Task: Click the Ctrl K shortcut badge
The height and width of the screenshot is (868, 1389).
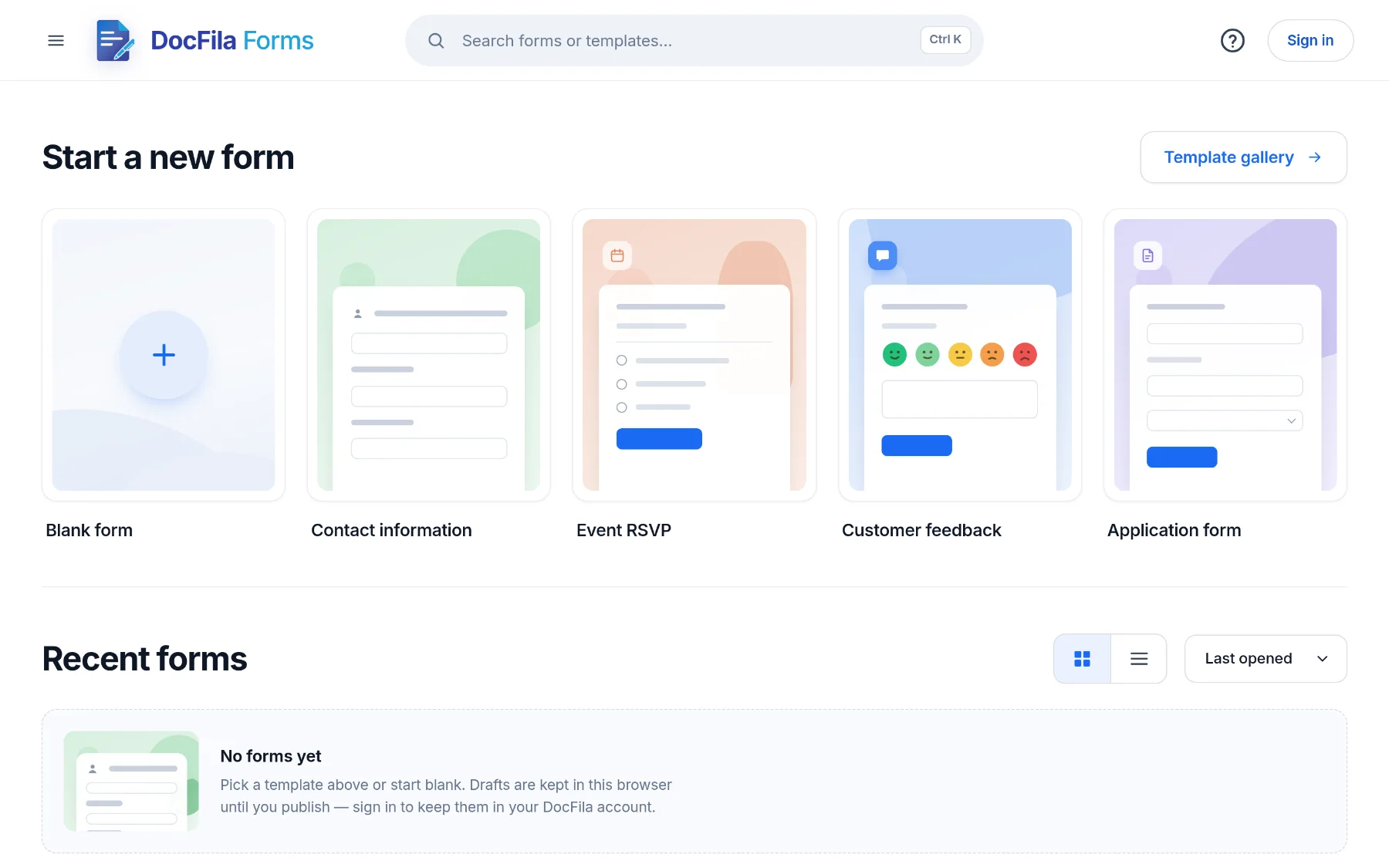Action: [x=945, y=39]
